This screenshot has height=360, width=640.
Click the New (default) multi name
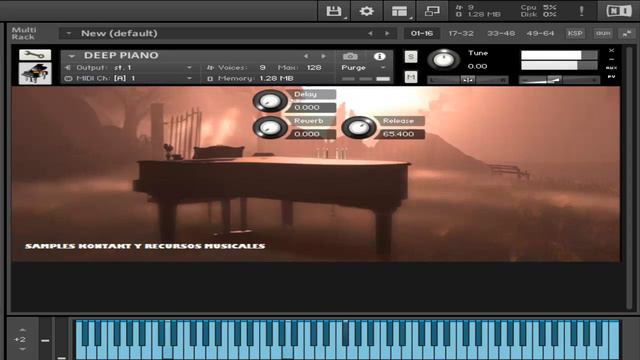[119, 33]
